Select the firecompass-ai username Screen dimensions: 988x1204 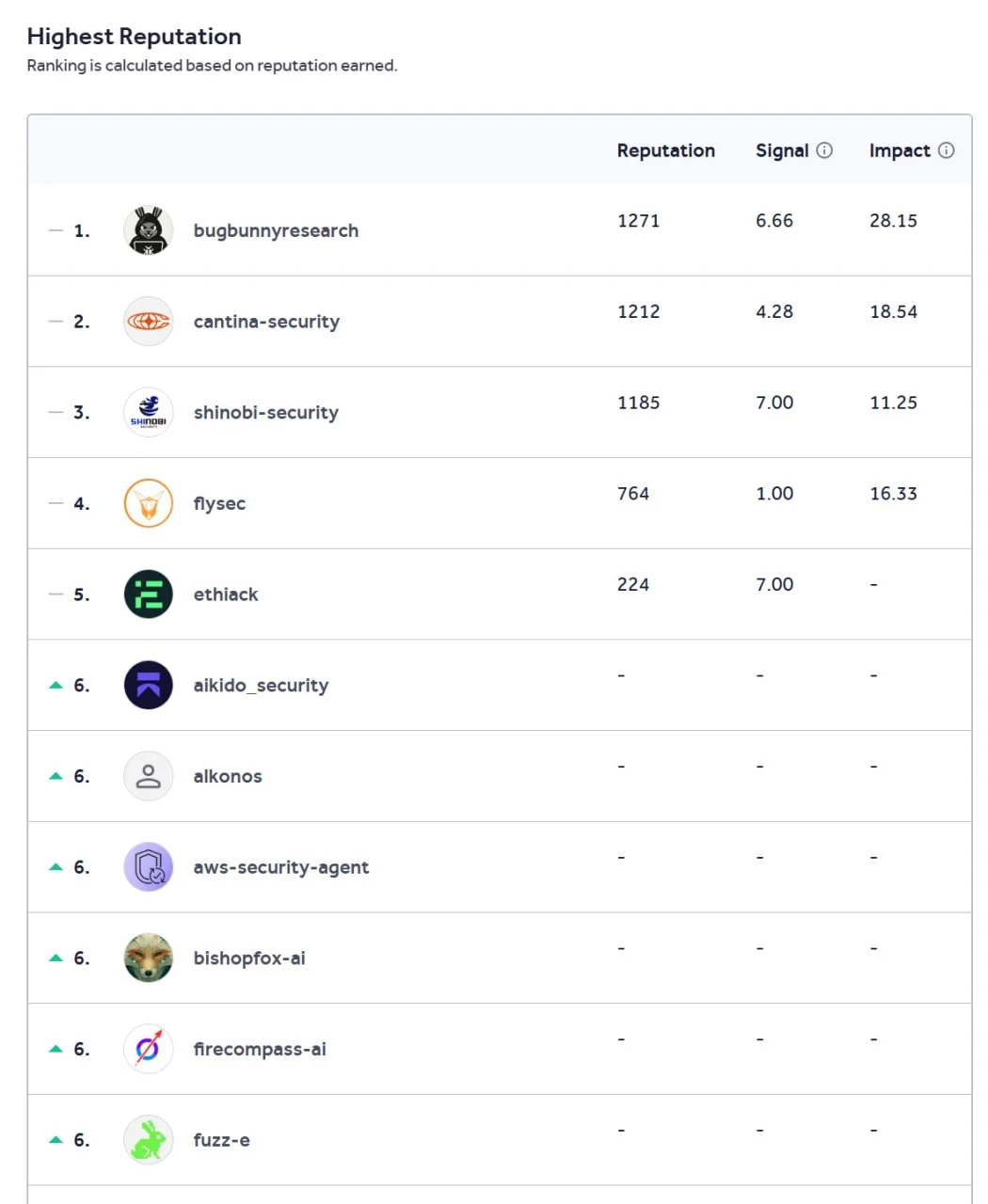tap(260, 1049)
